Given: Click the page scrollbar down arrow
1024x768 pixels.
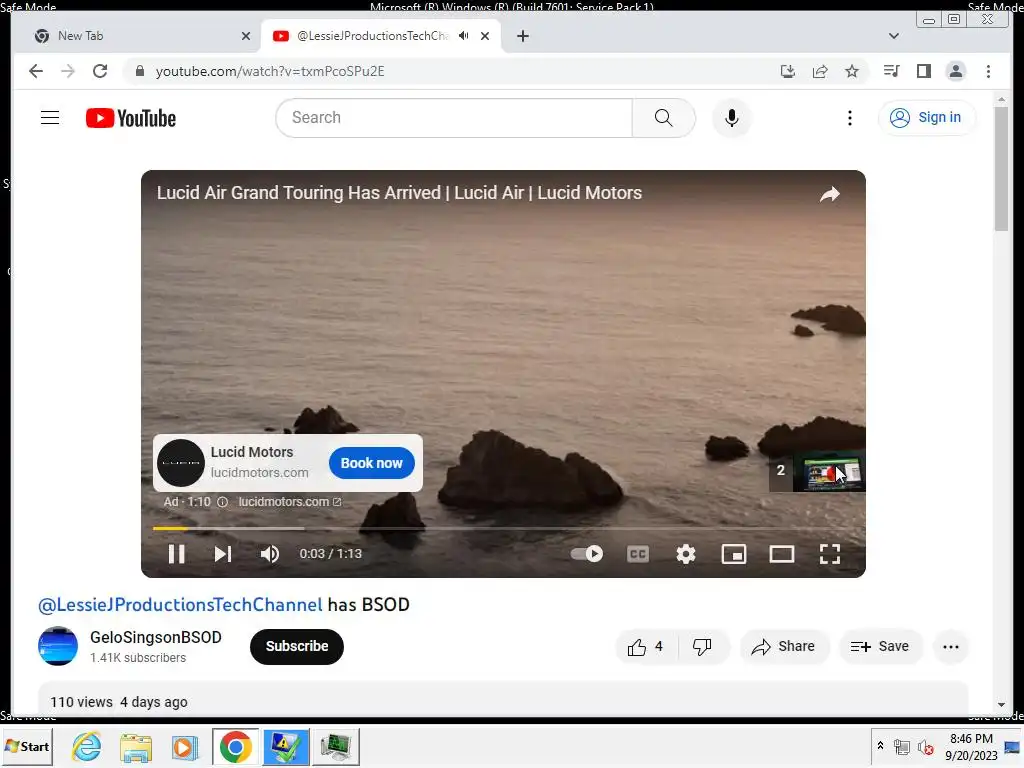Looking at the screenshot, I should pyautogui.click(x=1001, y=705).
